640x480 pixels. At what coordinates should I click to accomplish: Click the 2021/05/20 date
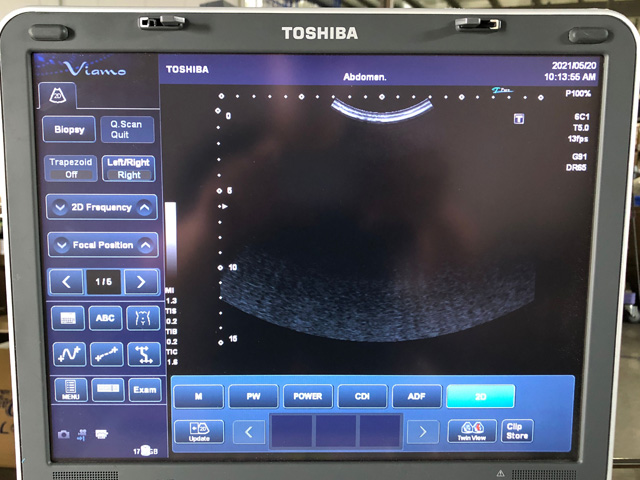tap(574, 65)
